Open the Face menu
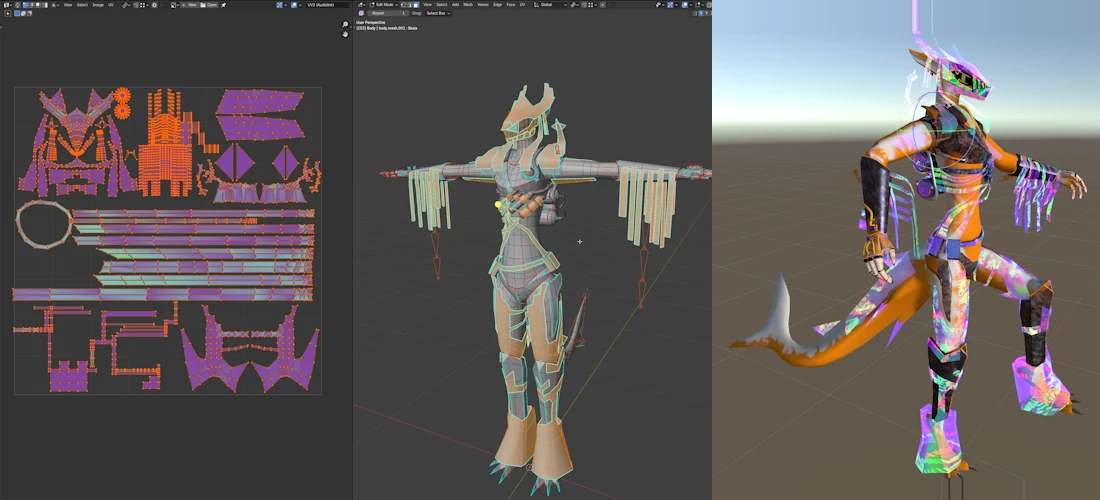 (511, 5)
